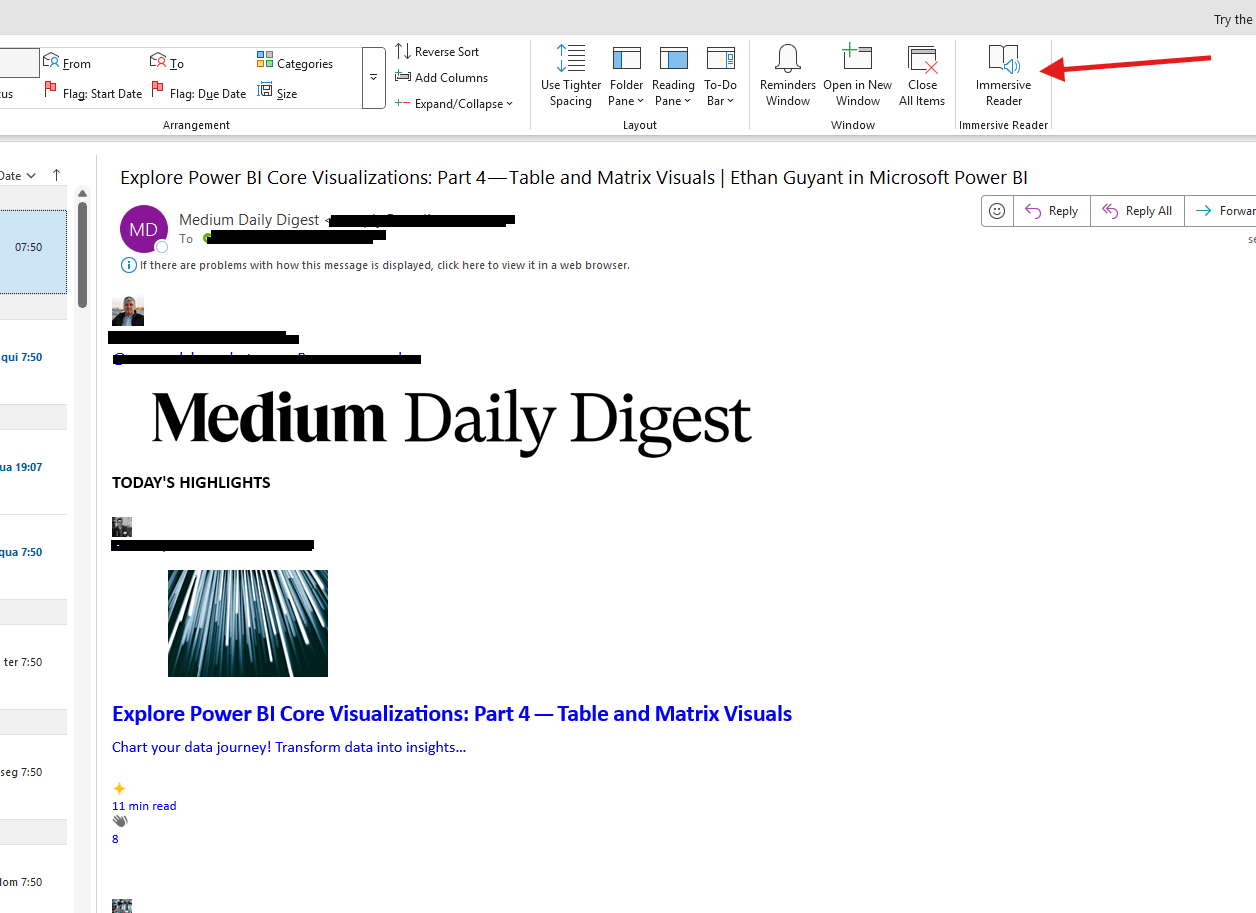
Task: Open this email in a new window
Action: point(857,75)
